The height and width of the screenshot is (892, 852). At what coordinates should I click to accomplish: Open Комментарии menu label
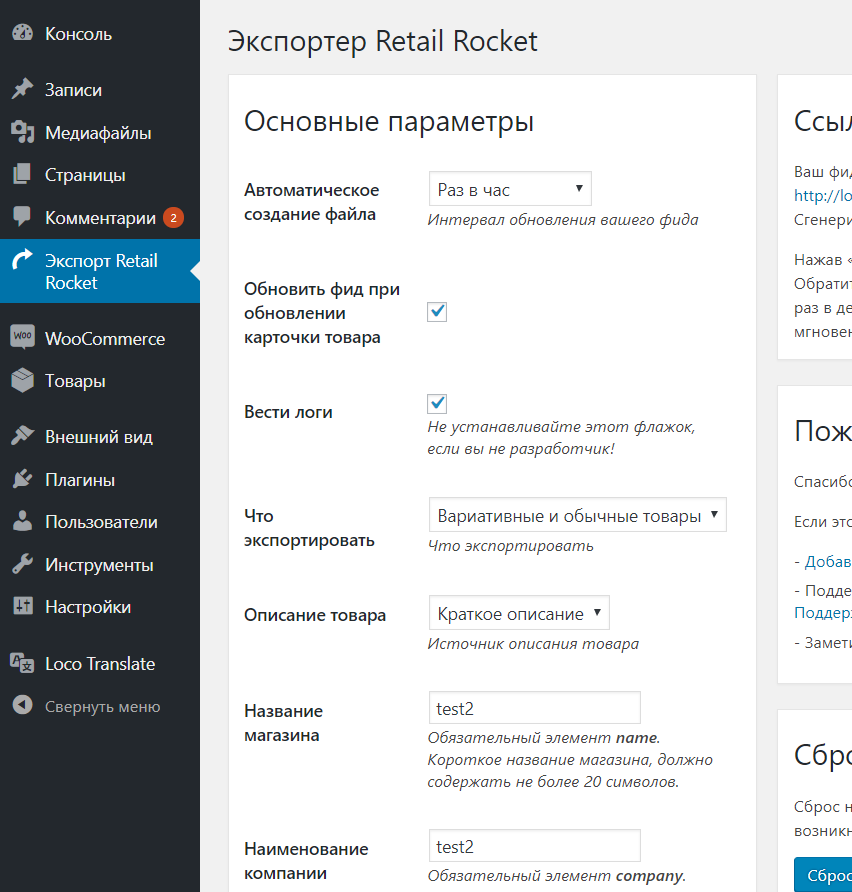[x=101, y=218]
